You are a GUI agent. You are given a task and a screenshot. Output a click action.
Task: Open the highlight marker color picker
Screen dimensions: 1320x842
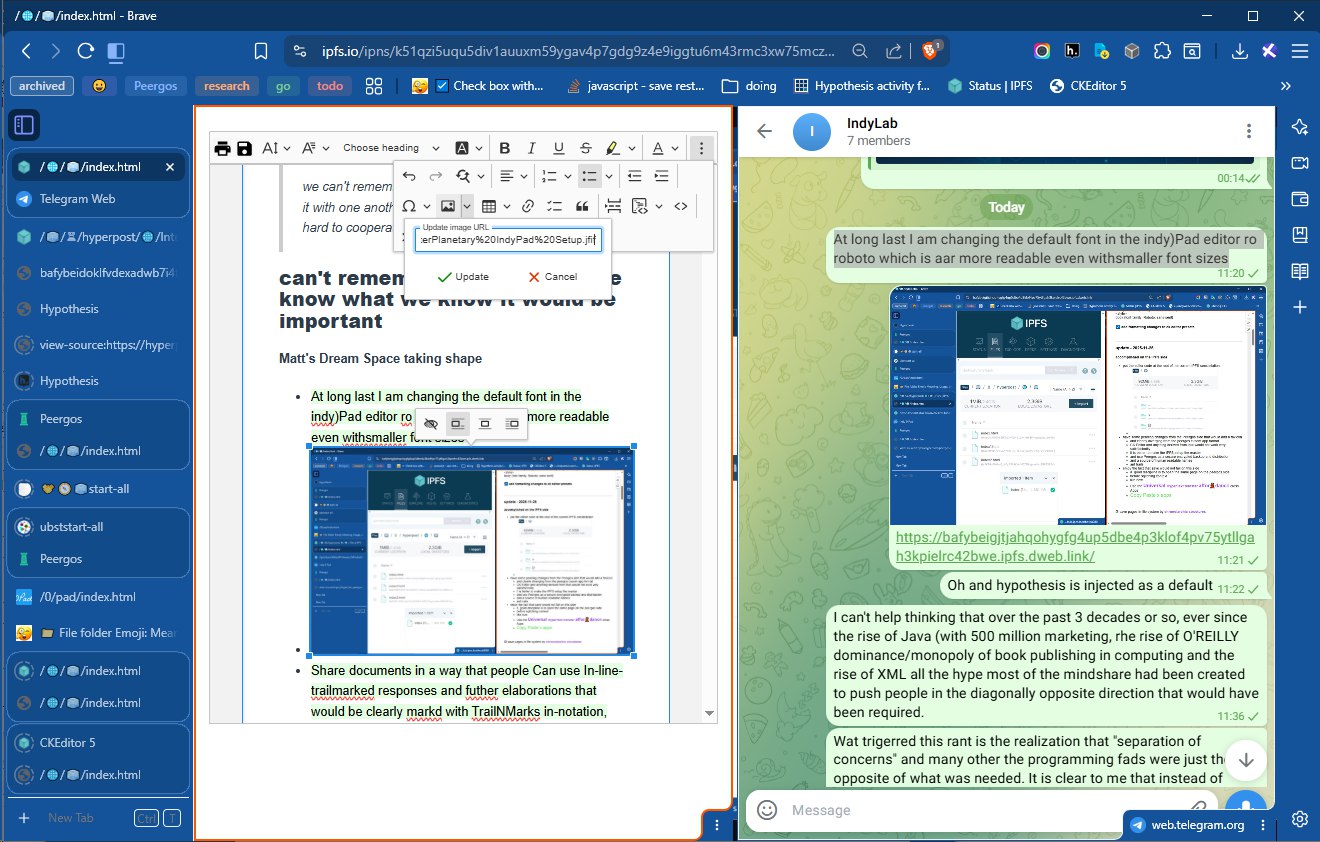(632, 148)
